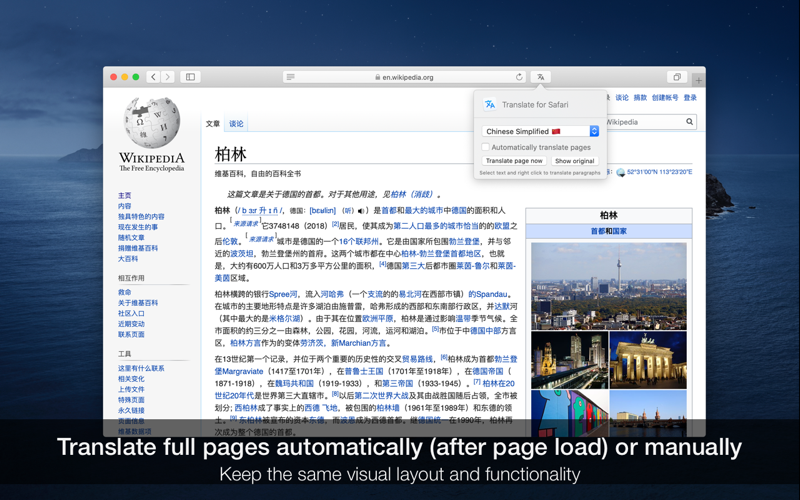Click the 16个联邦州 link

tap(359, 241)
